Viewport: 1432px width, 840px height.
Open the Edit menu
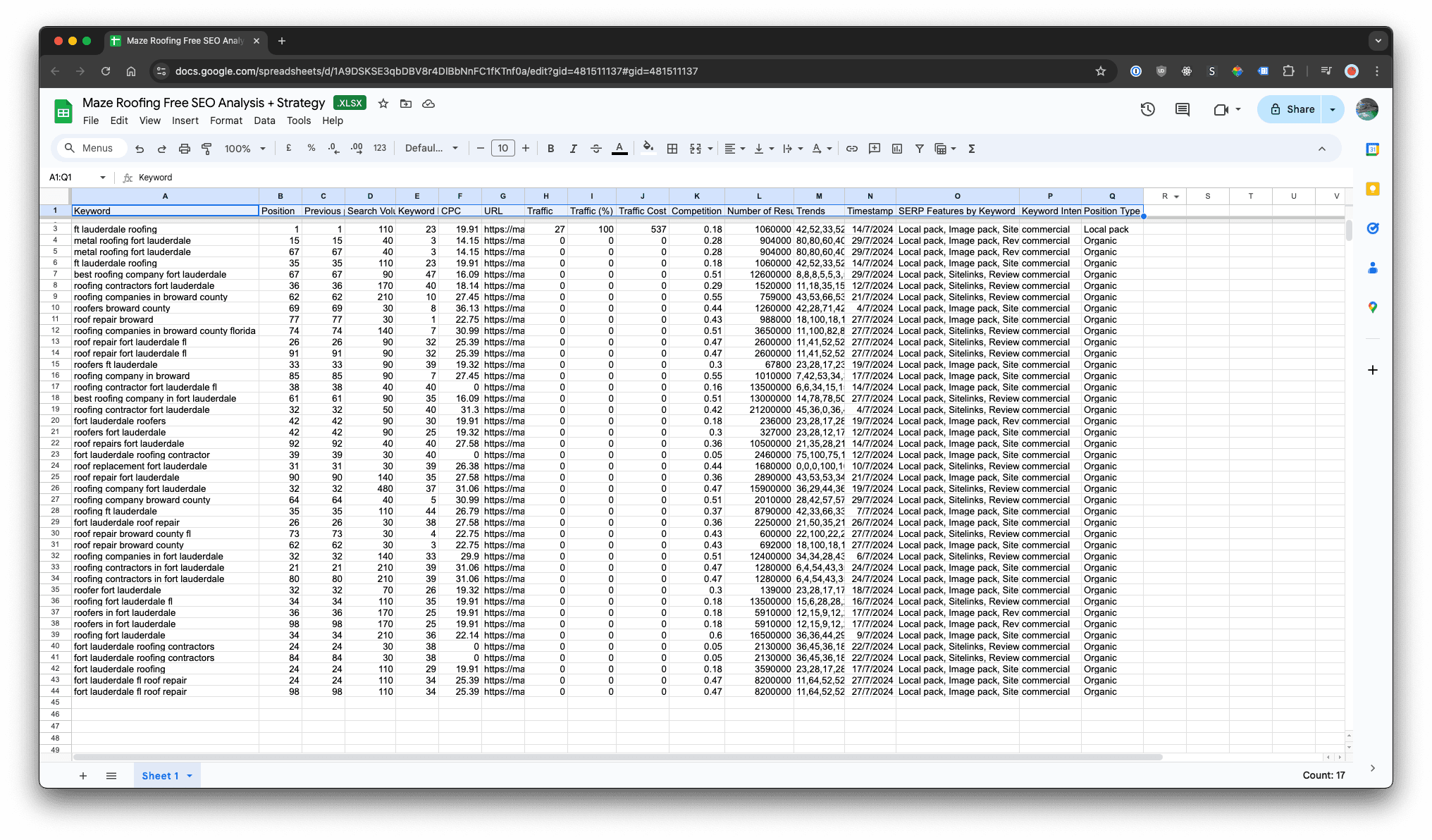click(x=119, y=121)
